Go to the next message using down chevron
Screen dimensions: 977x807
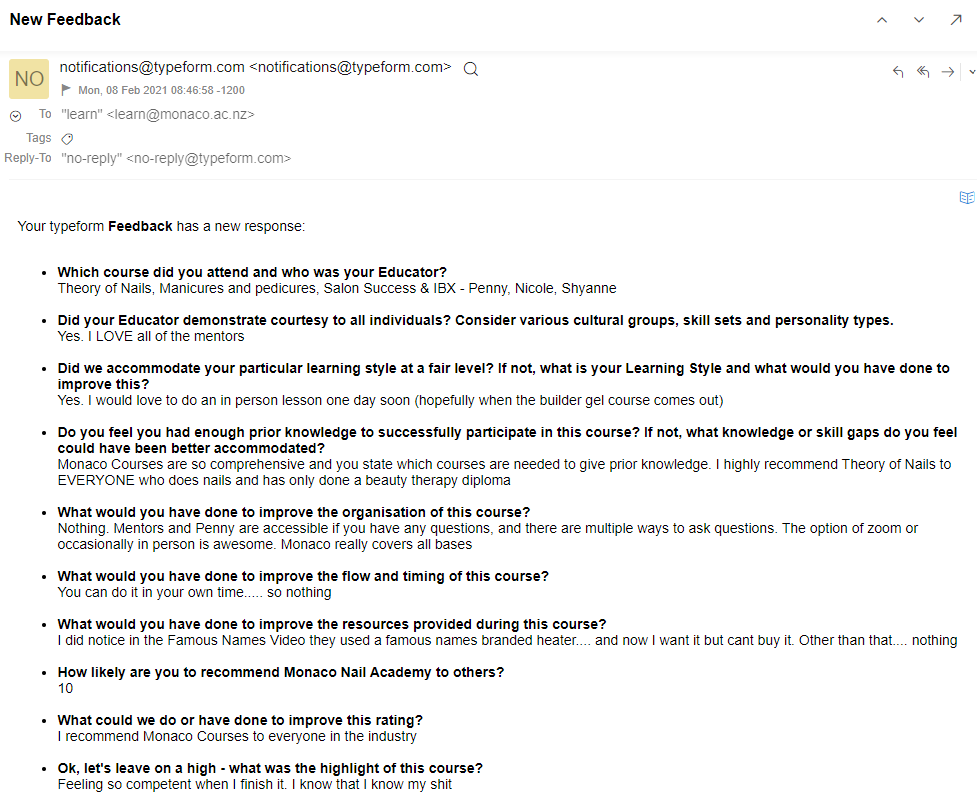[x=919, y=20]
